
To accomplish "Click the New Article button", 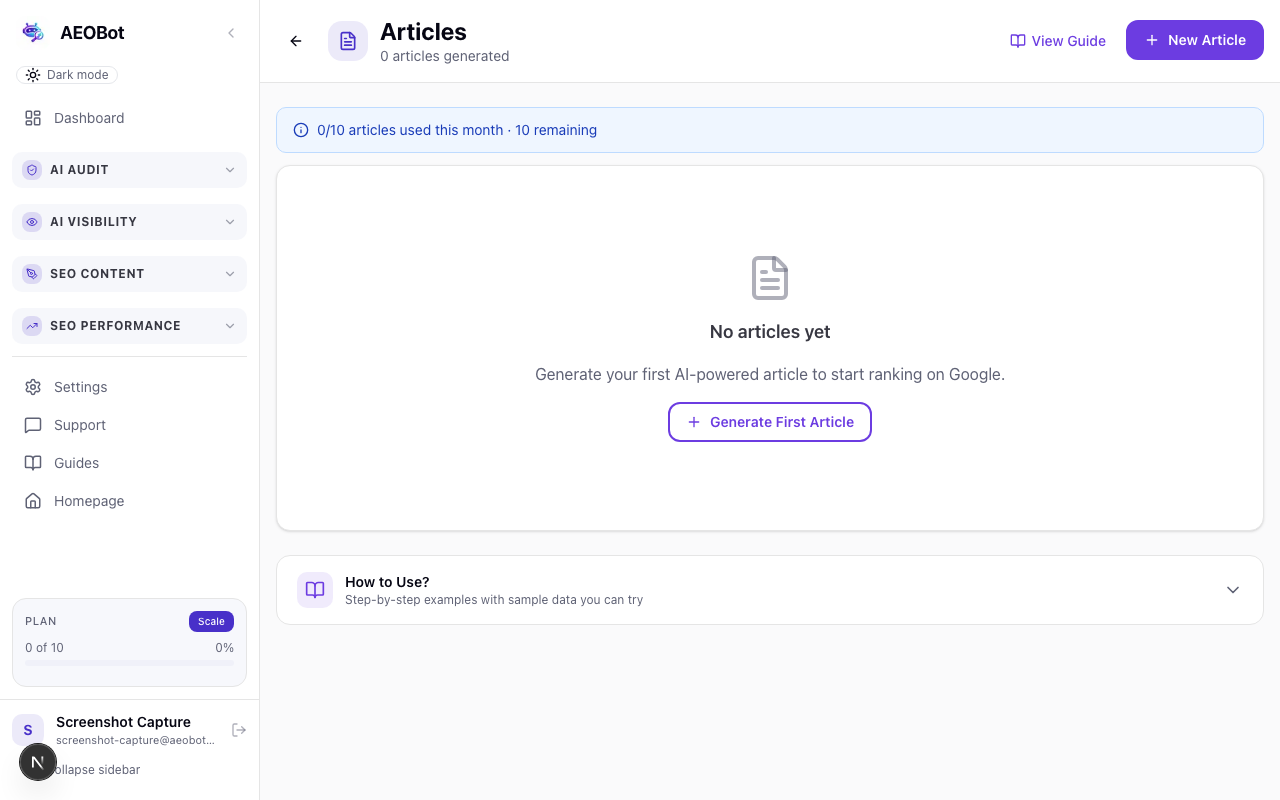I will tap(1195, 40).
